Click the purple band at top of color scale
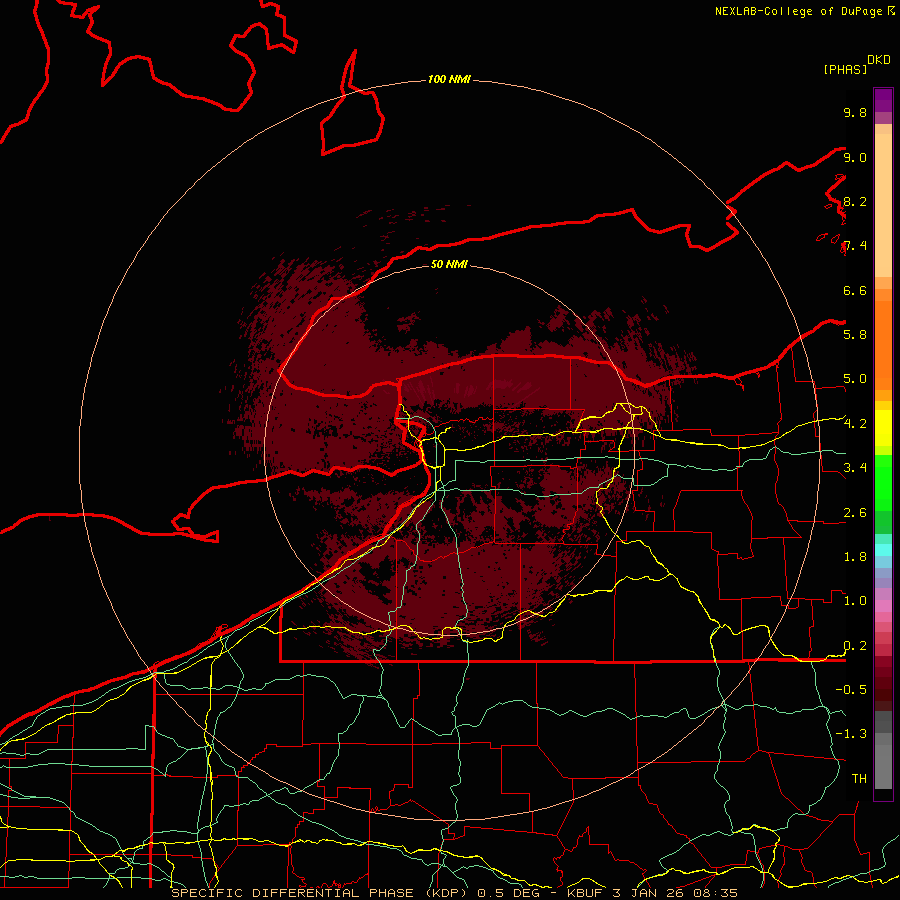900x900 pixels. [883, 100]
